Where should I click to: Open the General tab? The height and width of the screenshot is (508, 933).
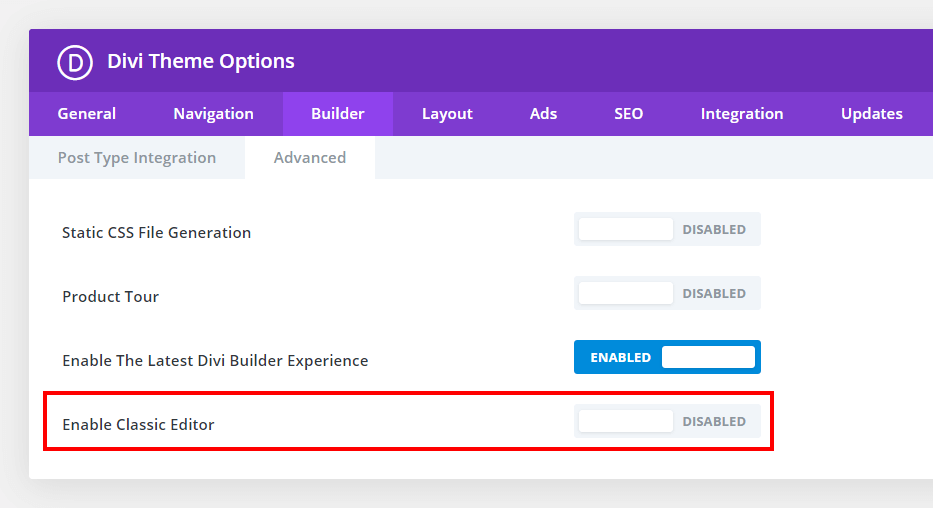87,114
